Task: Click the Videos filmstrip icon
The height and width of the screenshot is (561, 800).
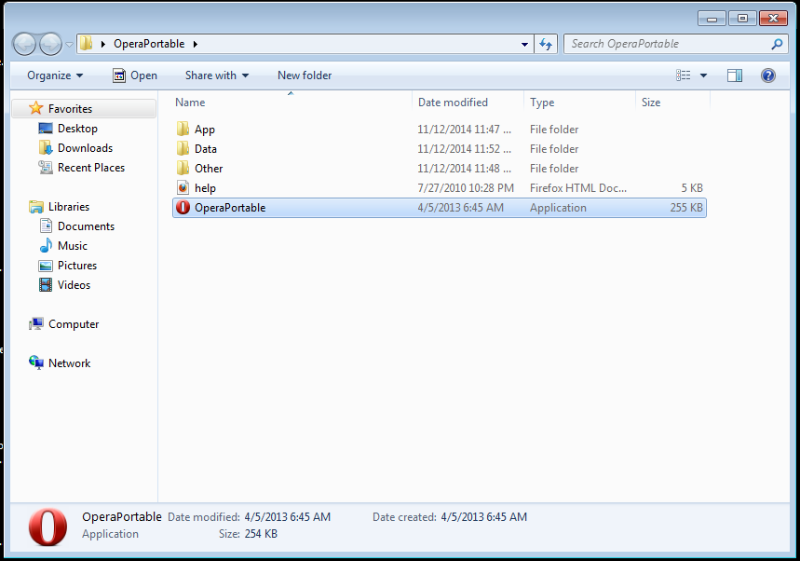Action: pos(45,285)
